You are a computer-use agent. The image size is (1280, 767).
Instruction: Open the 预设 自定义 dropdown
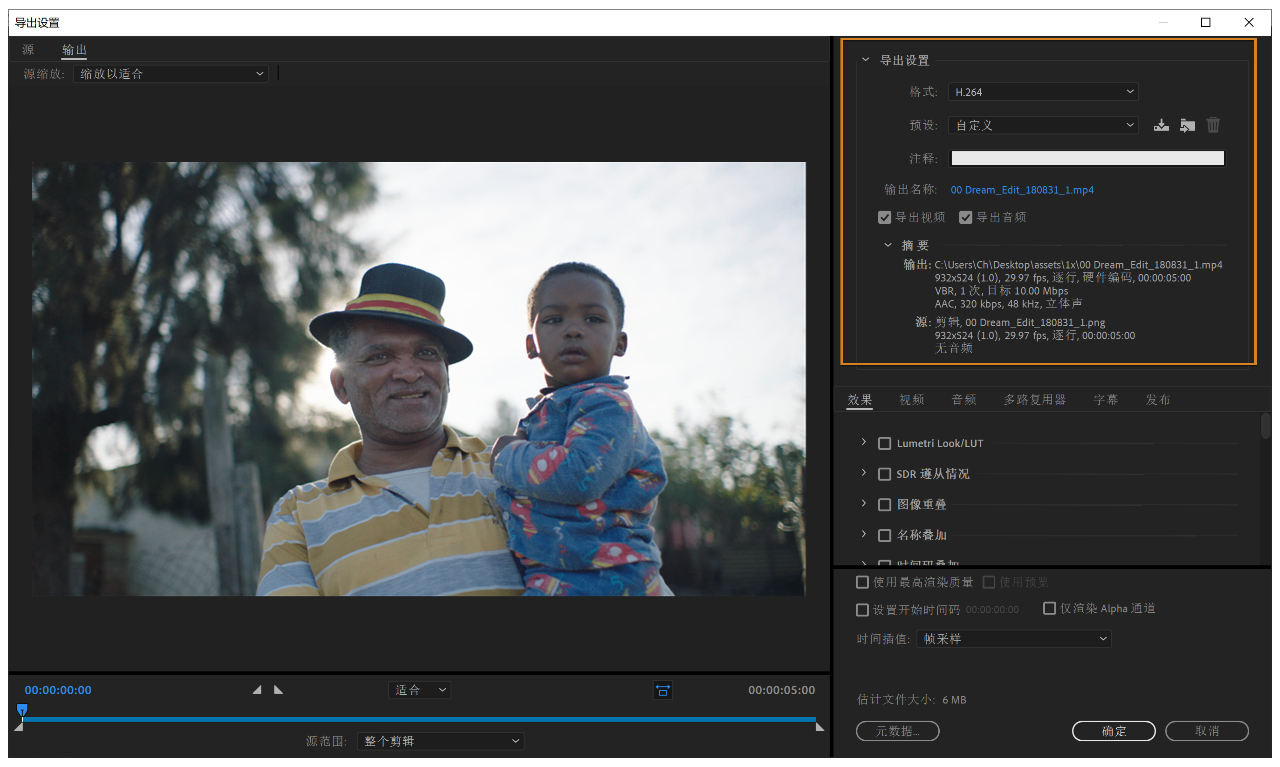(x=1043, y=125)
